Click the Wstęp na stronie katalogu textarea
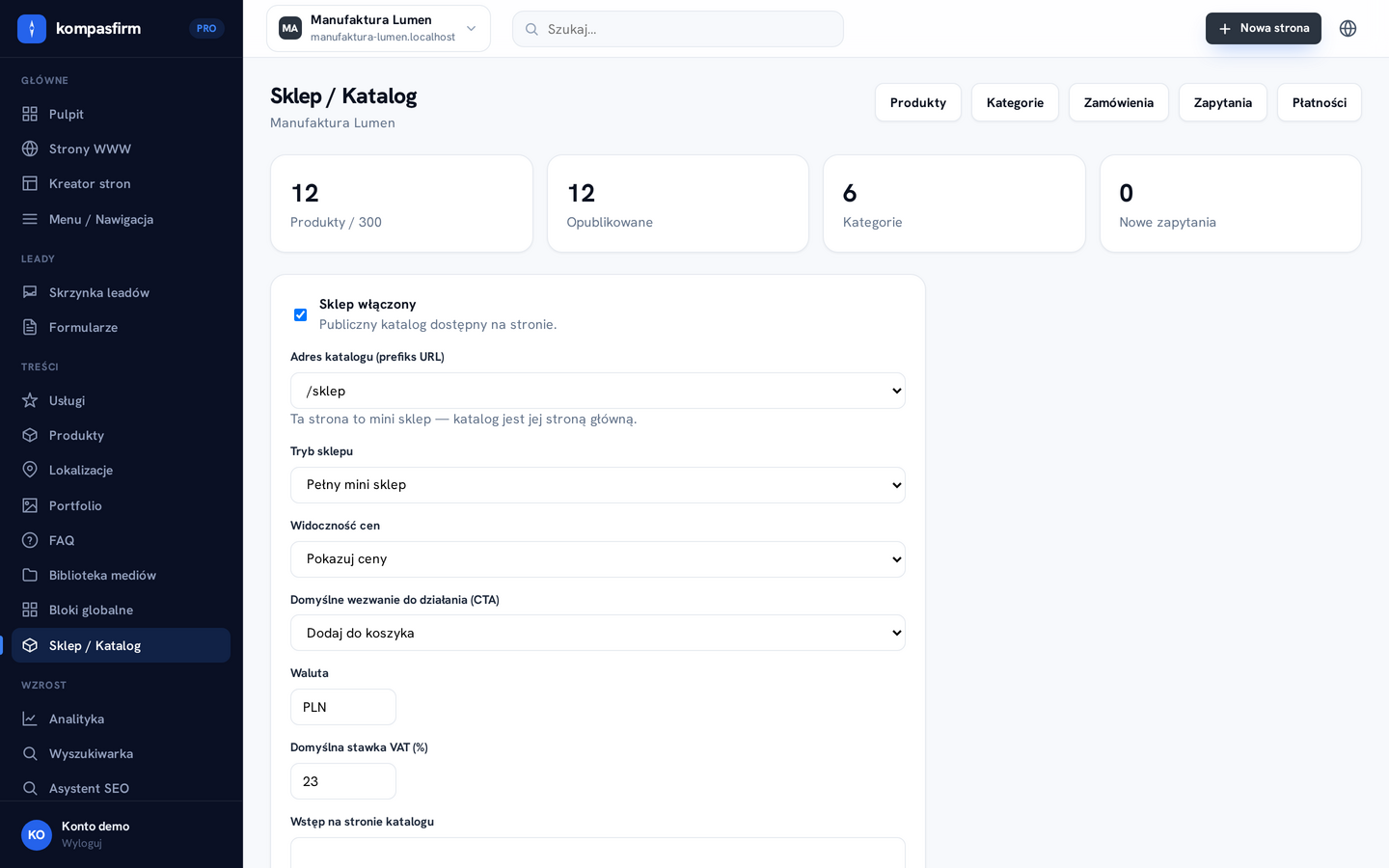1389x868 pixels. click(598, 853)
